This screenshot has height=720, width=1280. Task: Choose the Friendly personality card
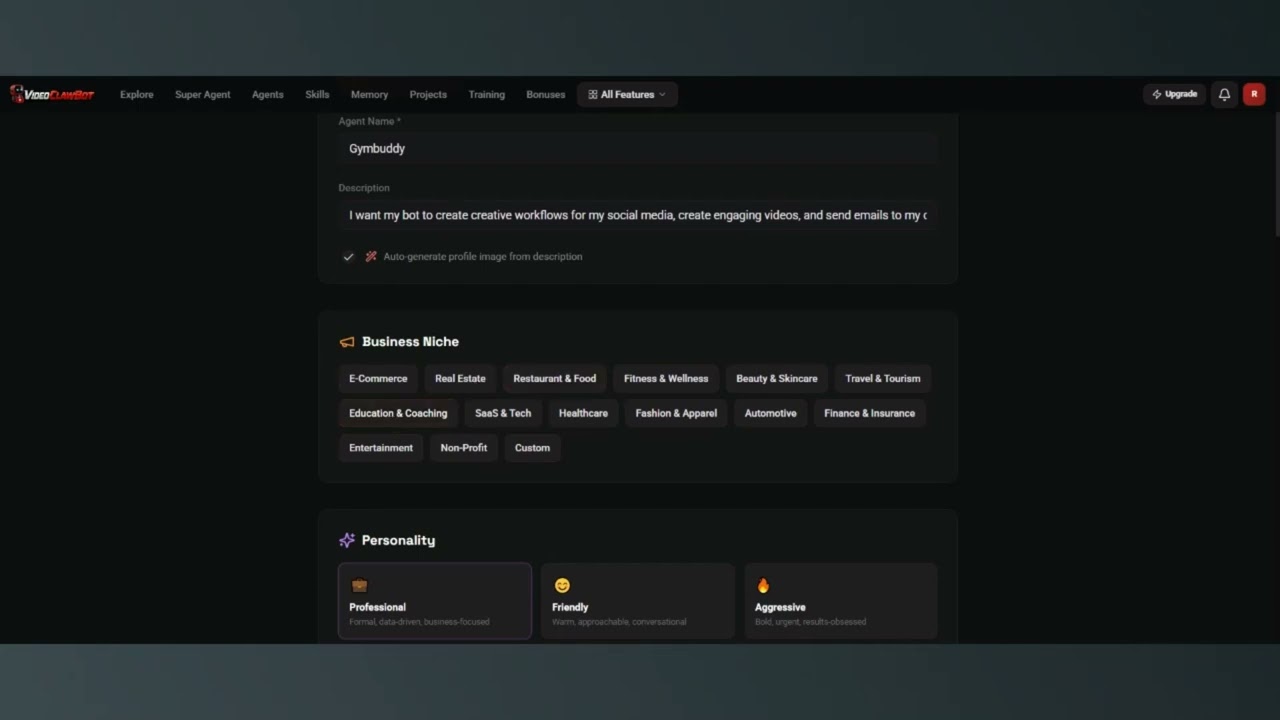coord(638,601)
